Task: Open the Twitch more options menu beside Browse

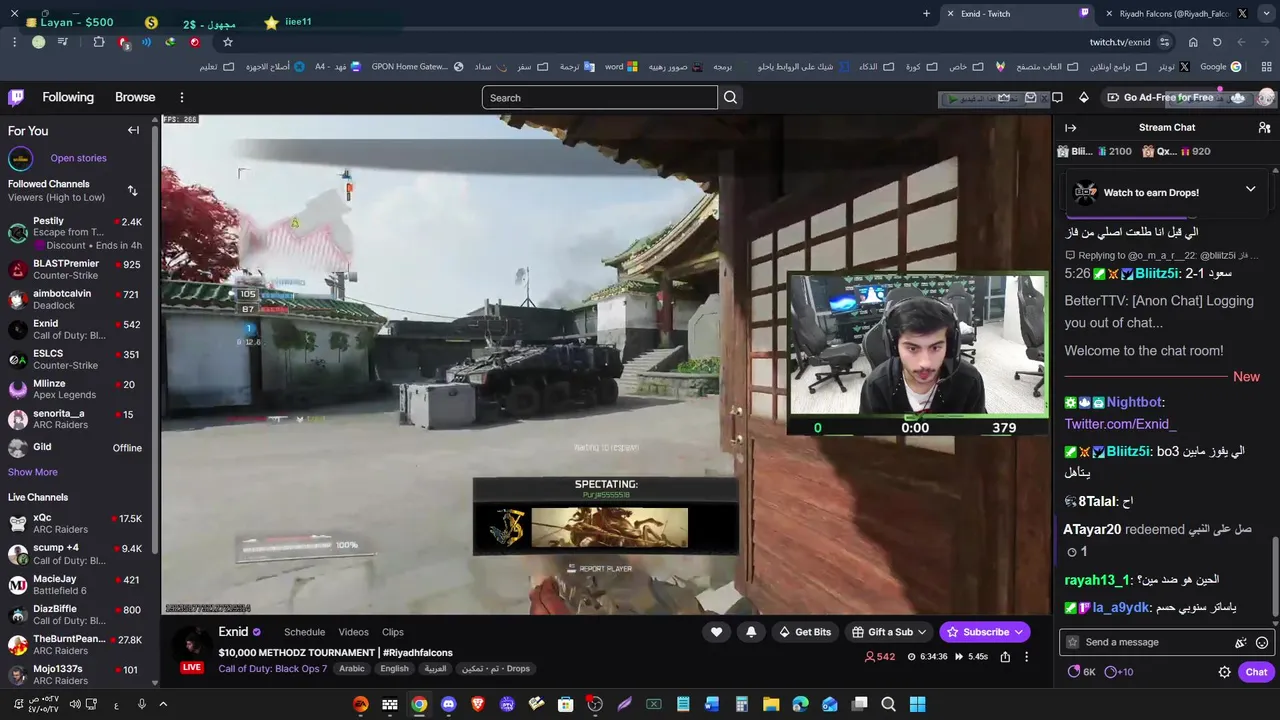Action: click(x=182, y=97)
